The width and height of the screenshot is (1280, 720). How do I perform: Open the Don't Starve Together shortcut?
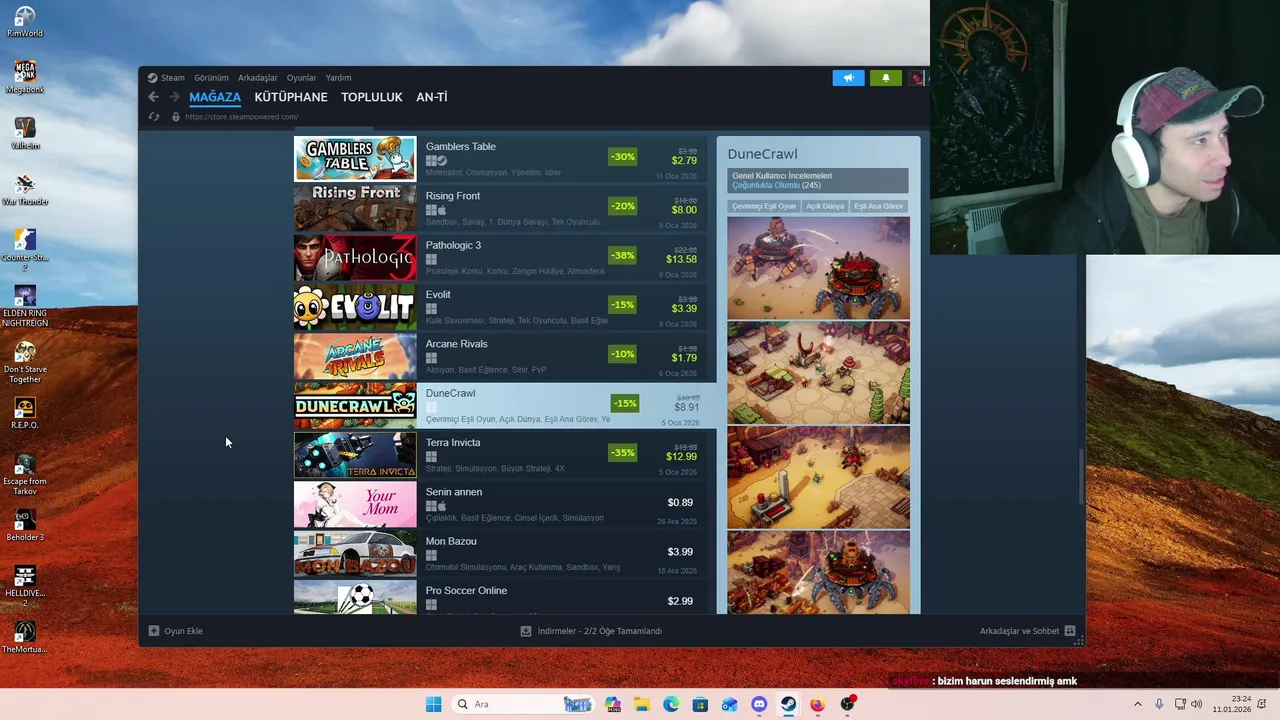pyautogui.click(x=25, y=362)
